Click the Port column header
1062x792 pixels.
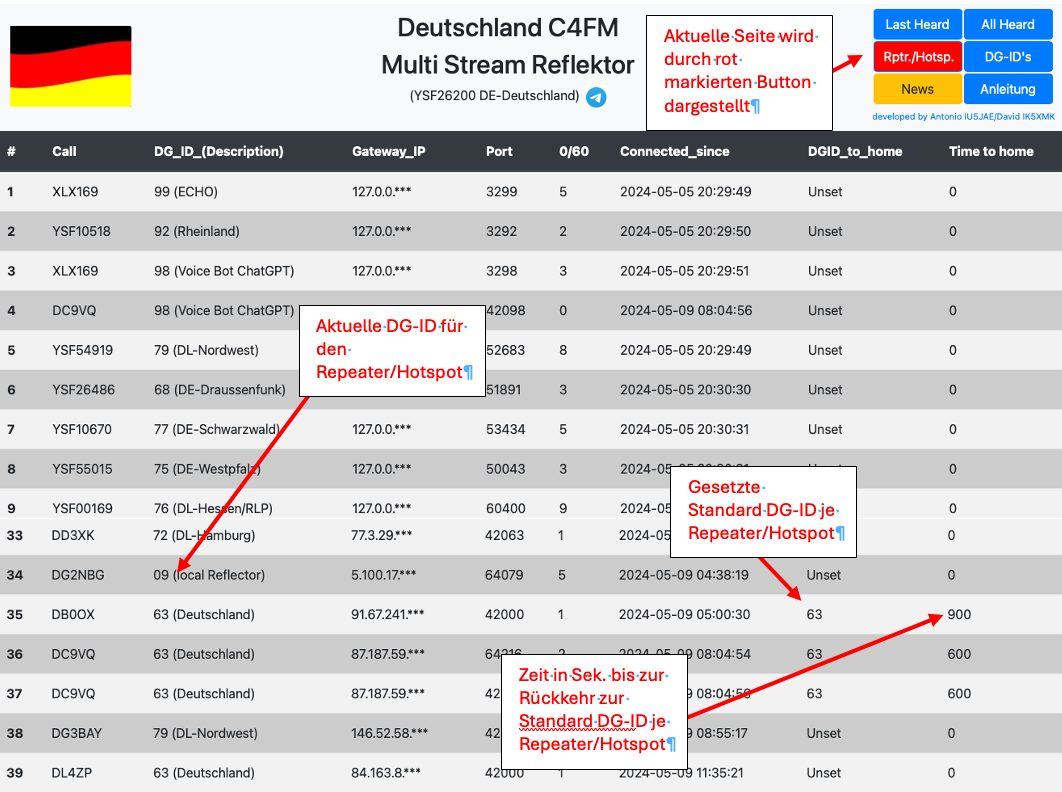(499, 152)
